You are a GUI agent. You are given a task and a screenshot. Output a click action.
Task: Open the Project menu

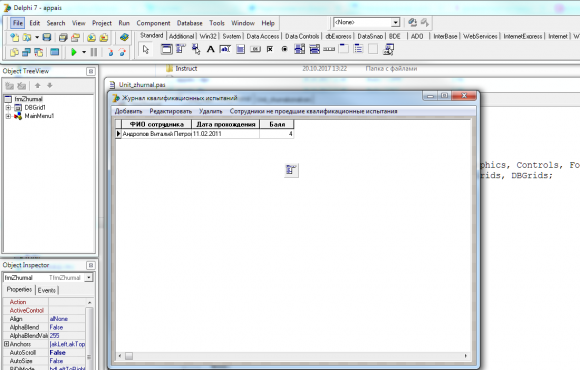102,23
